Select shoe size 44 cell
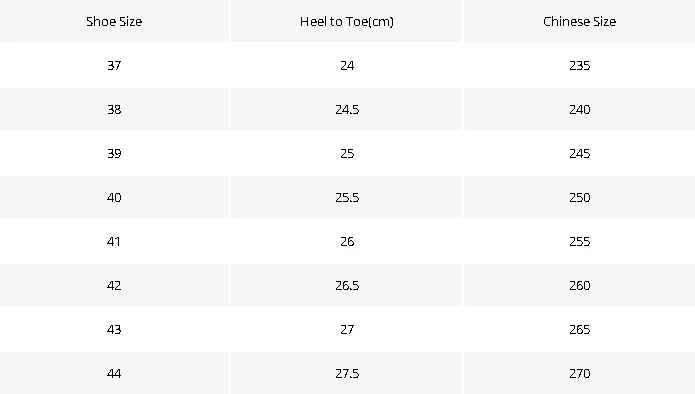This screenshot has width=695, height=394. pyautogui.click(x=114, y=374)
